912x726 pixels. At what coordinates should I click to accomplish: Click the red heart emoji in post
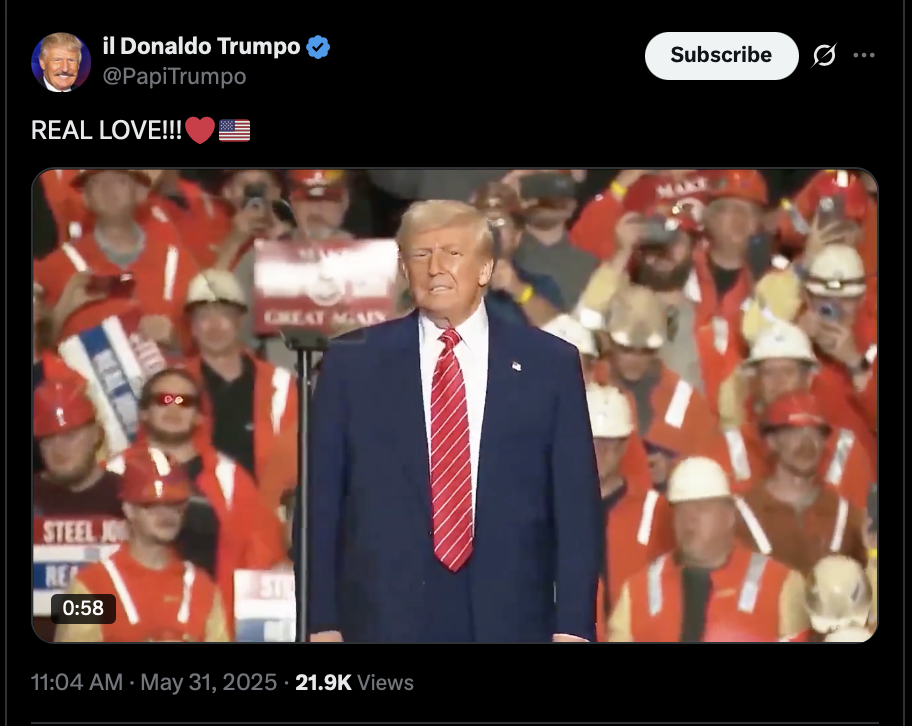(200, 130)
